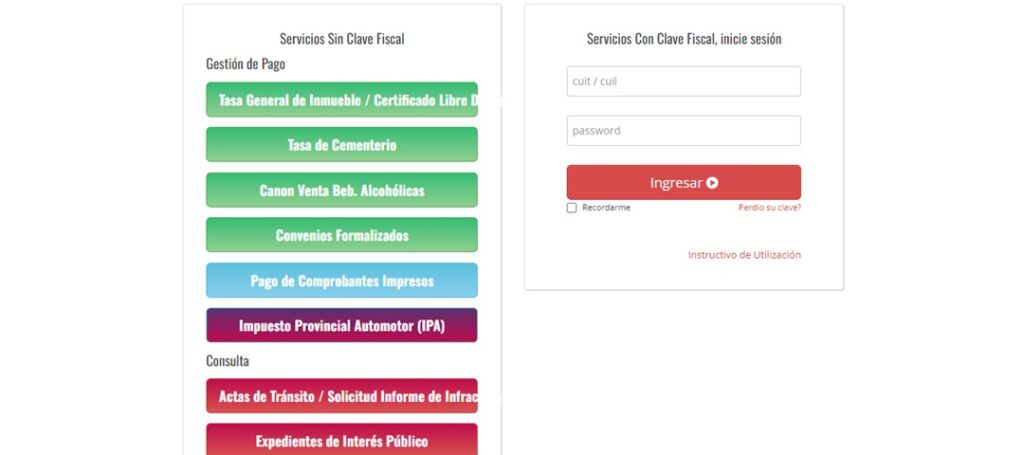1024x455 pixels.
Task: Focus the cuit / cuil field
Action: click(x=684, y=82)
